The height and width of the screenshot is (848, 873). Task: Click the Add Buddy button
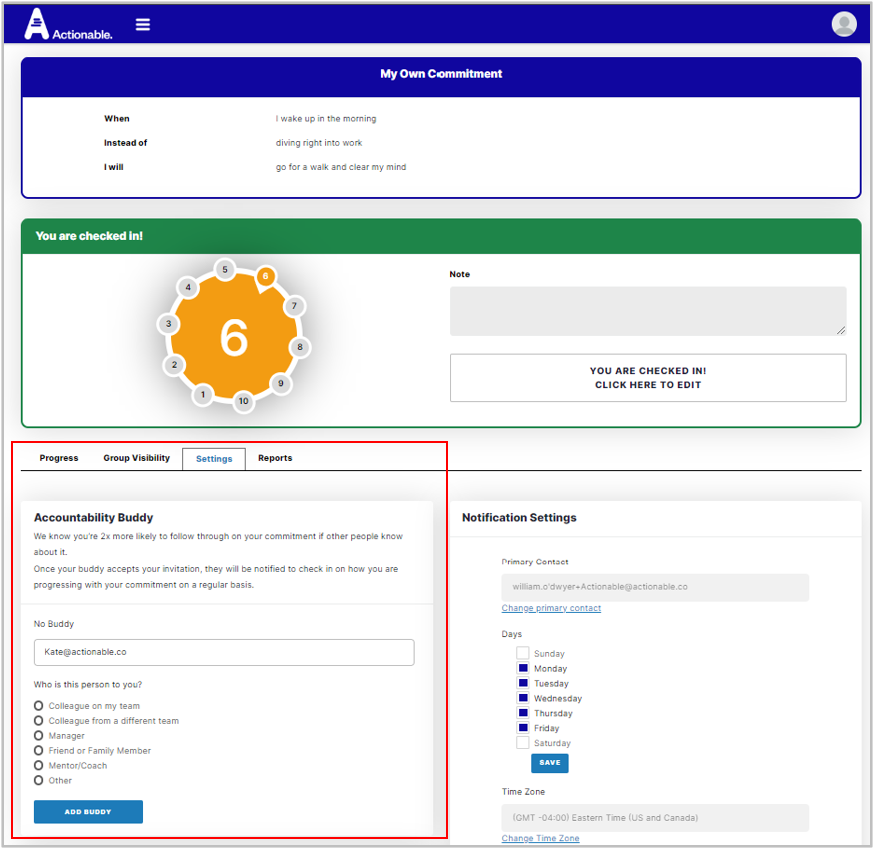[x=88, y=812]
